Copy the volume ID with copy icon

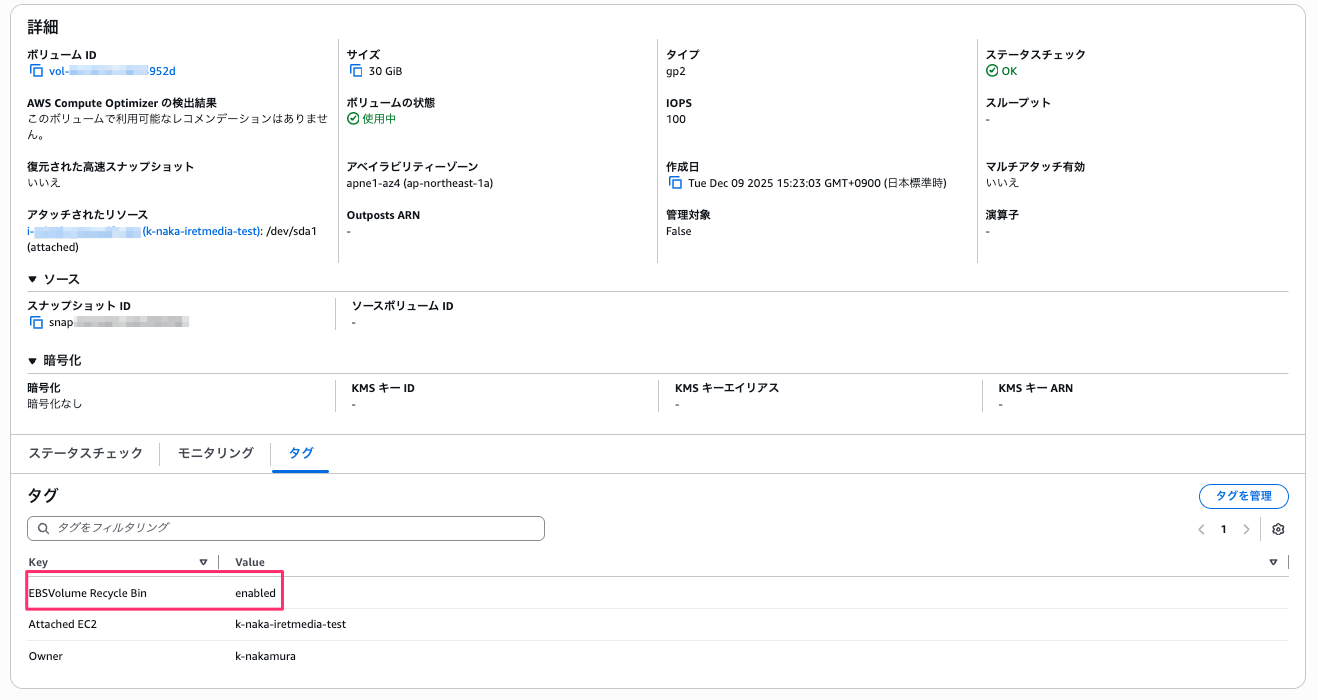[36, 71]
